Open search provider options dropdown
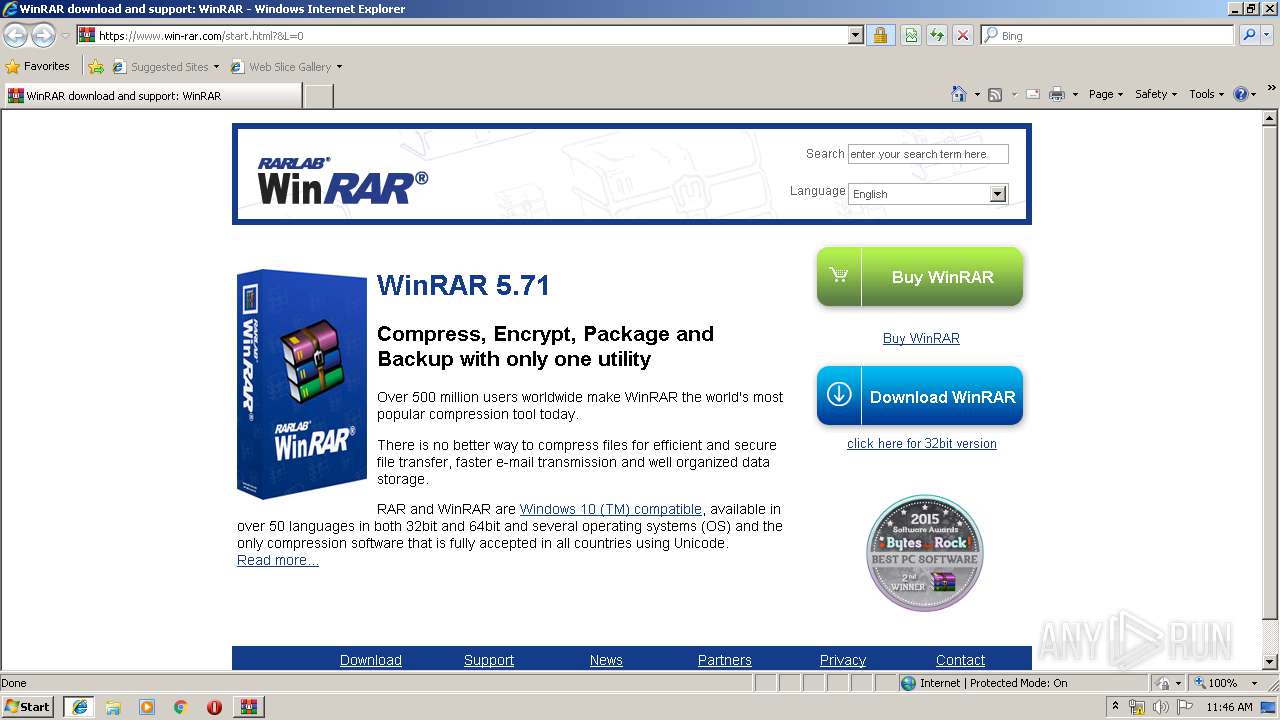Image resolution: width=1280 pixels, height=720 pixels. click(x=1268, y=36)
